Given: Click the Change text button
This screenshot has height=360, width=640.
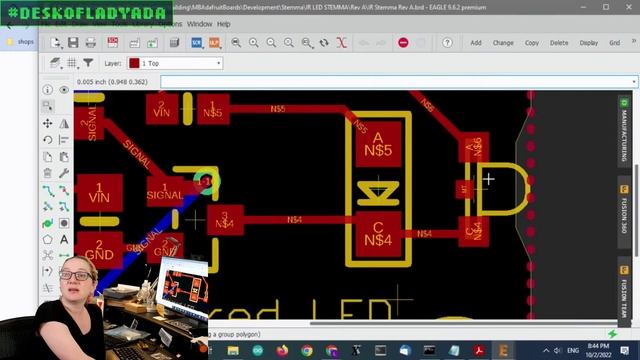Looking at the screenshot, I should [x=503, y=42].
